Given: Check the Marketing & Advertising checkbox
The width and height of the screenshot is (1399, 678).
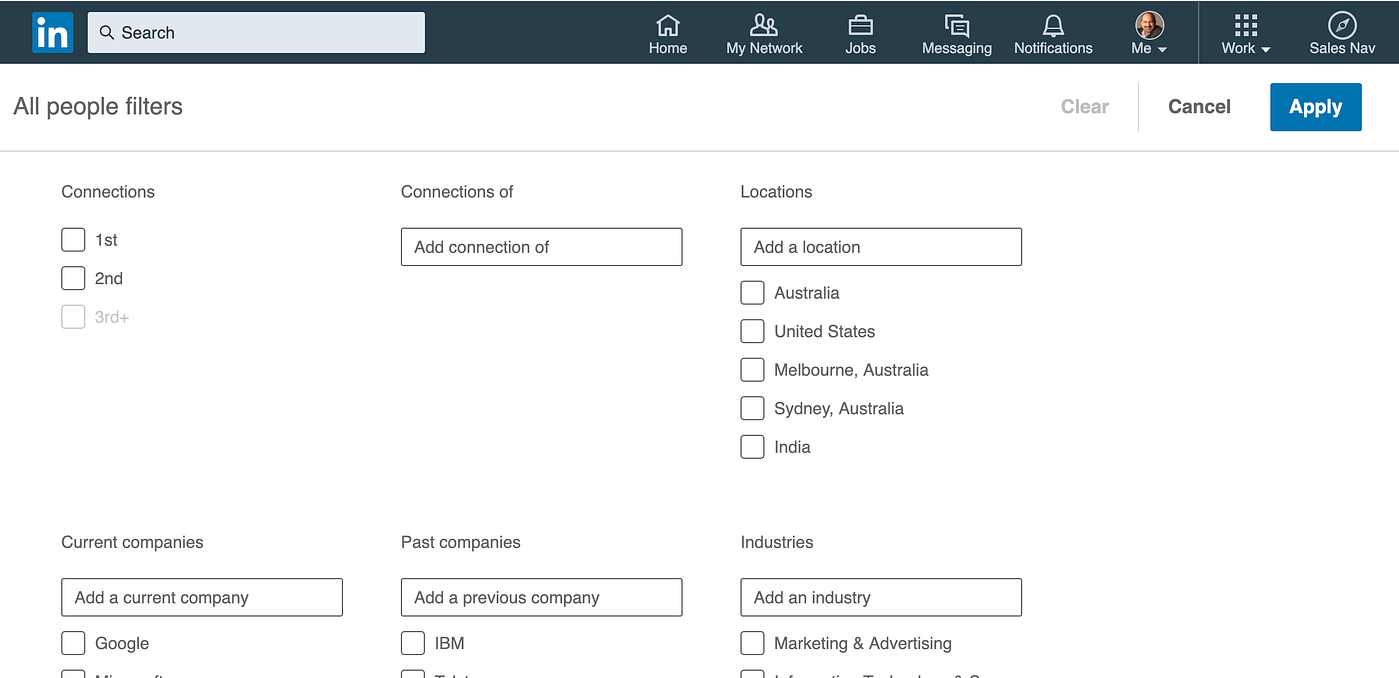Looking at the screenshot, I should pos(752,643).
